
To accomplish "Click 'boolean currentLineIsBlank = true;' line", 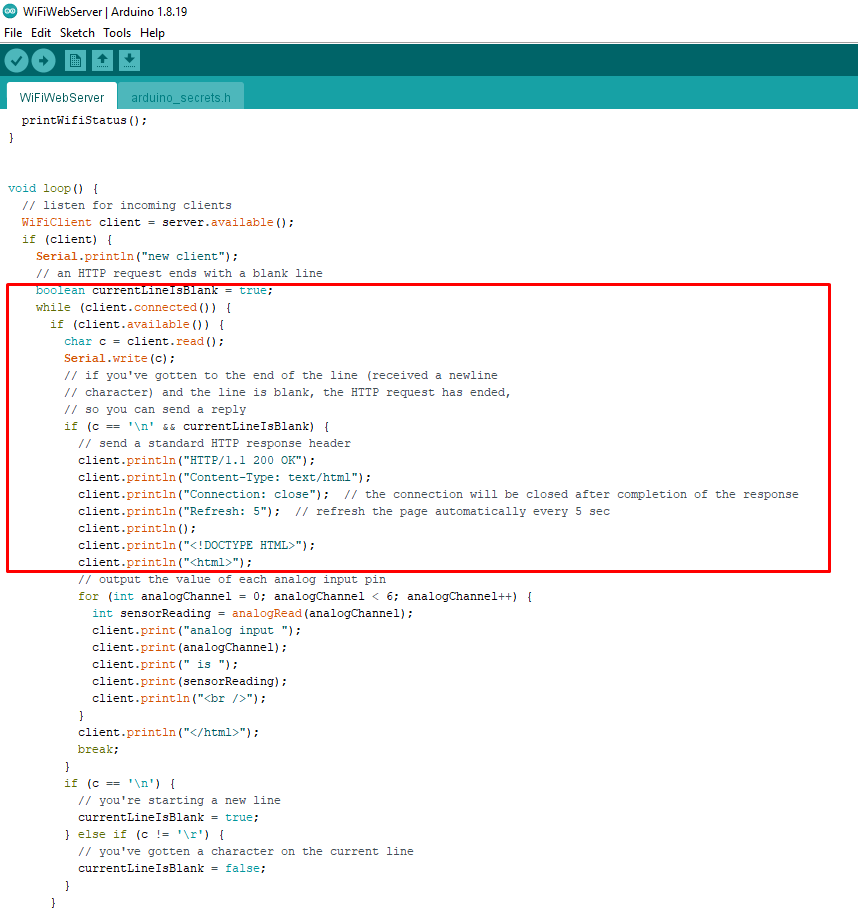I will (x=154, y=290).
